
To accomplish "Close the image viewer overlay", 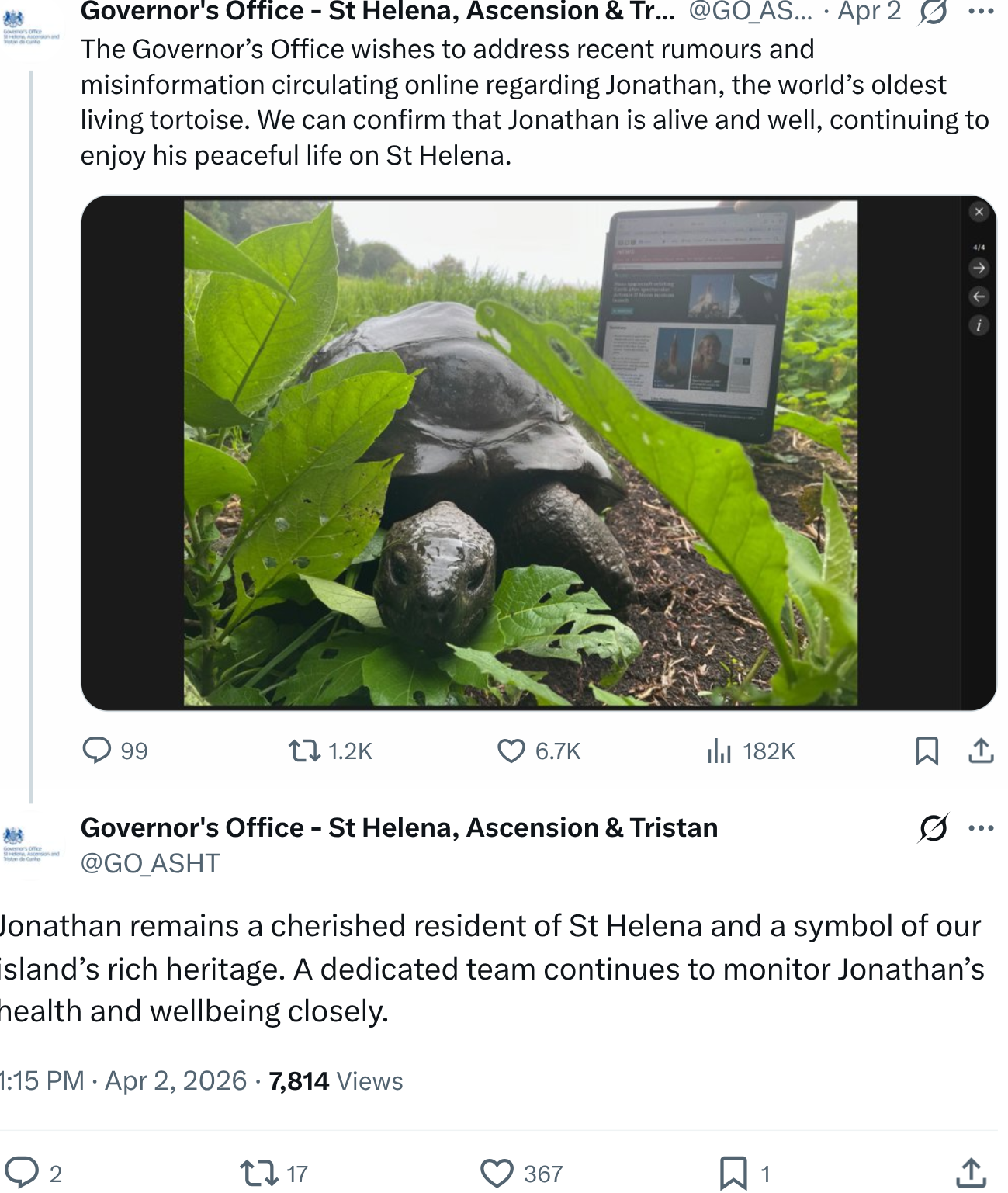I will [x=979, y=211].
